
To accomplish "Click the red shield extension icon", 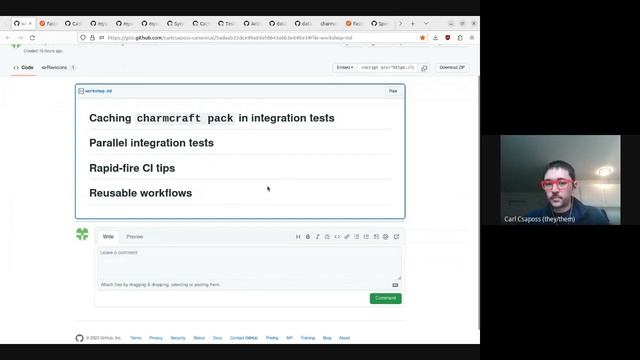I will pyautogui.click(x=448, y=38).
